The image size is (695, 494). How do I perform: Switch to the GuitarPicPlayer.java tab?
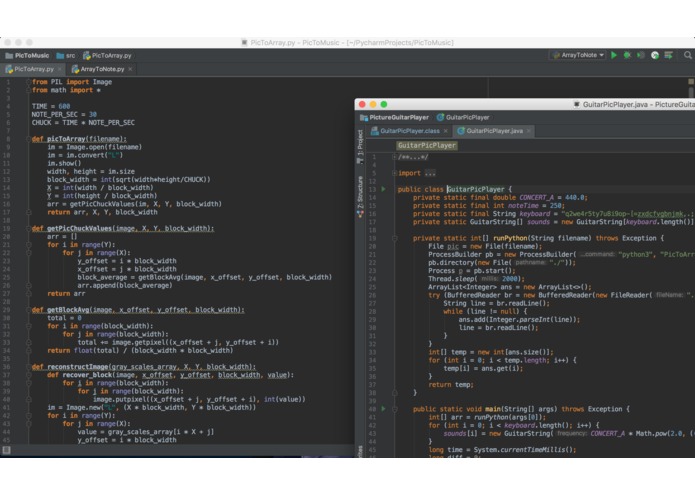[494, 131]
